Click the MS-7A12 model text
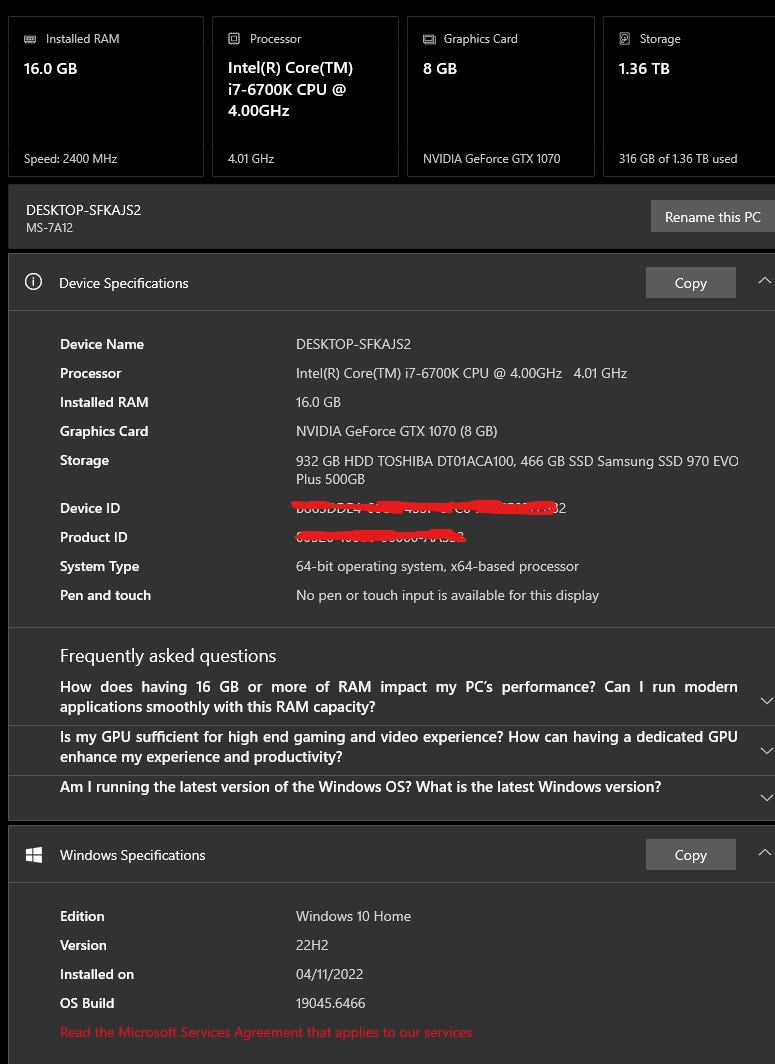The height and width of the screenshot is (1064, 775). (50, 228)
